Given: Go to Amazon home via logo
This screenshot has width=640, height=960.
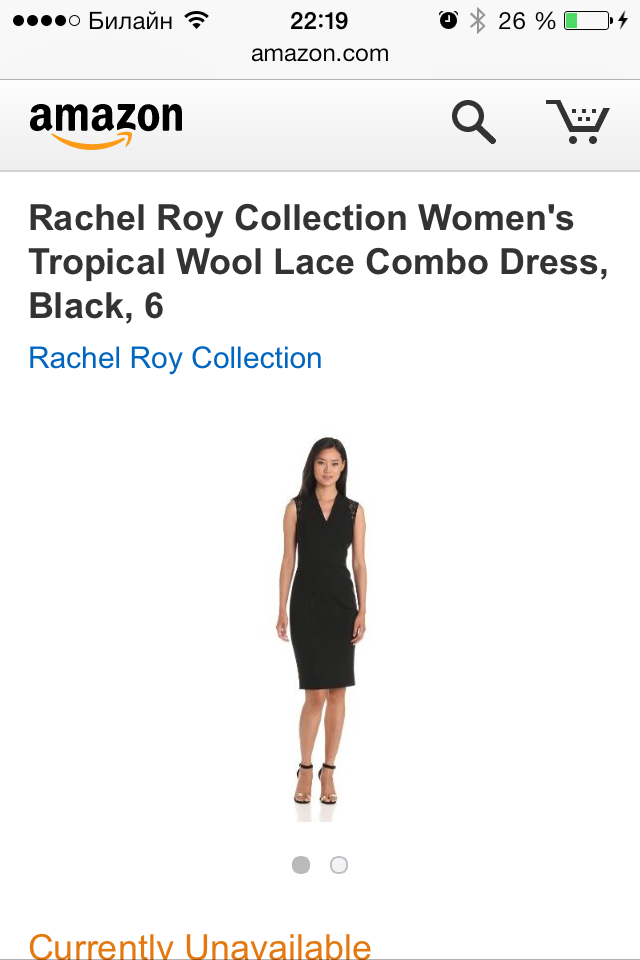Looking at the screenshot, I should tap(106, 125).
